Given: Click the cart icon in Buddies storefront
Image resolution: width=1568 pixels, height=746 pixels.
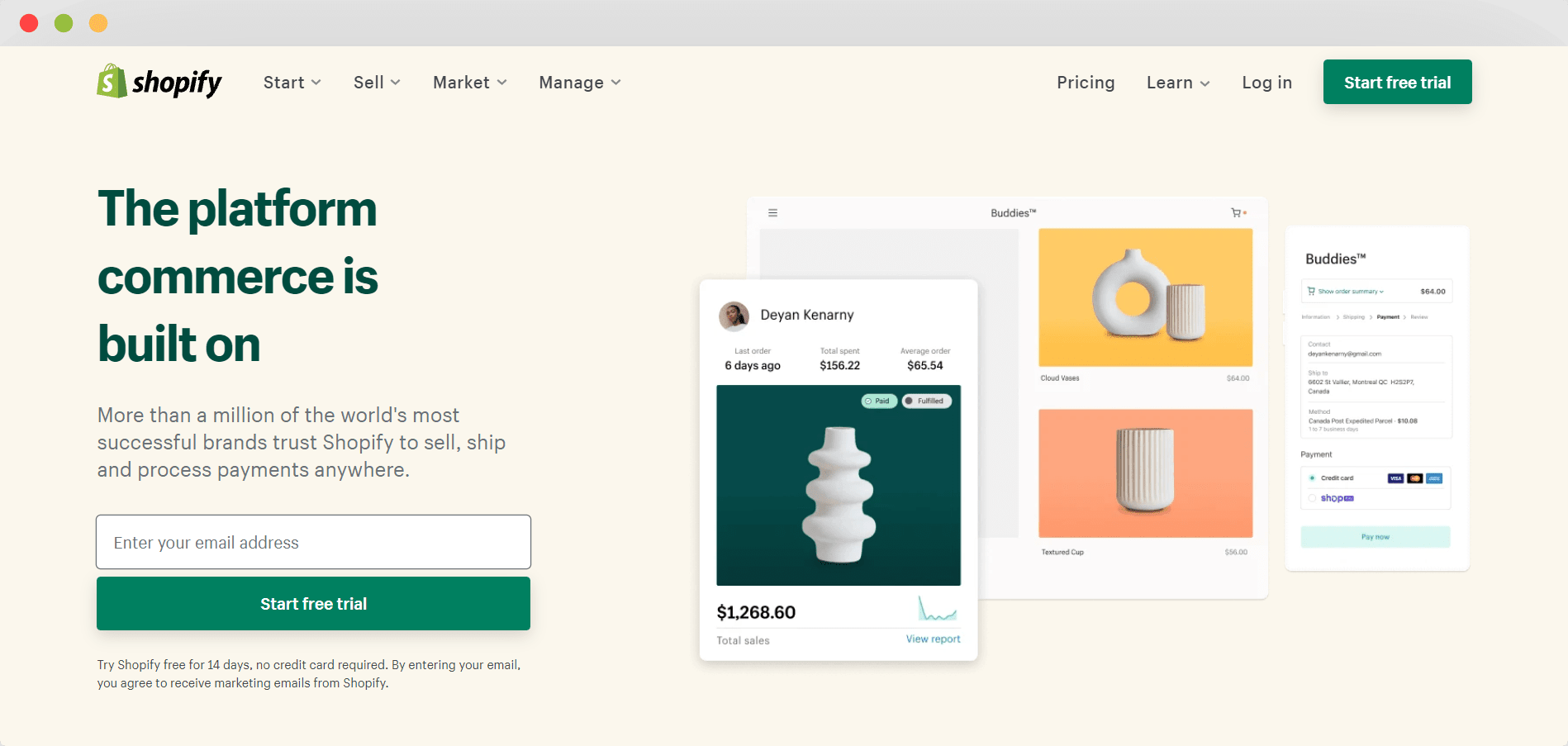Looking at the screenshot, I should pos(1236,213).
